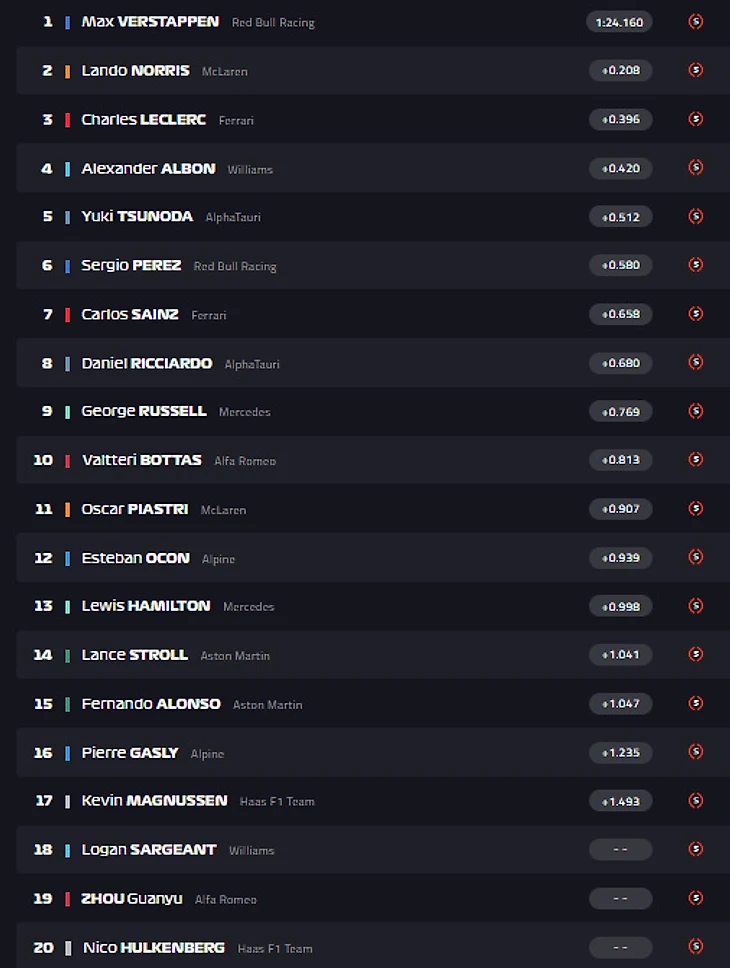Click the soft tyre icon beside Lewis Hamilton
This screenshot has height=968, width=730.
pos(696,606)
